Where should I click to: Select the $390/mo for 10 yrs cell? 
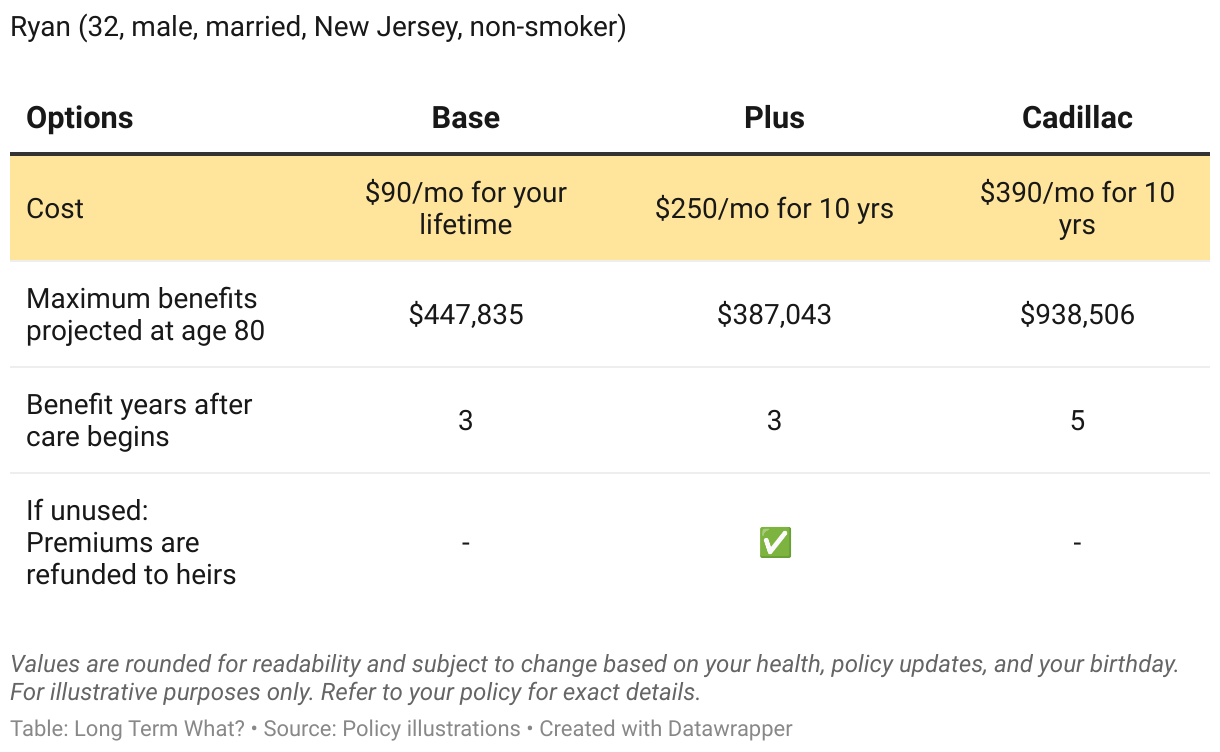(x=1077, y=208)
